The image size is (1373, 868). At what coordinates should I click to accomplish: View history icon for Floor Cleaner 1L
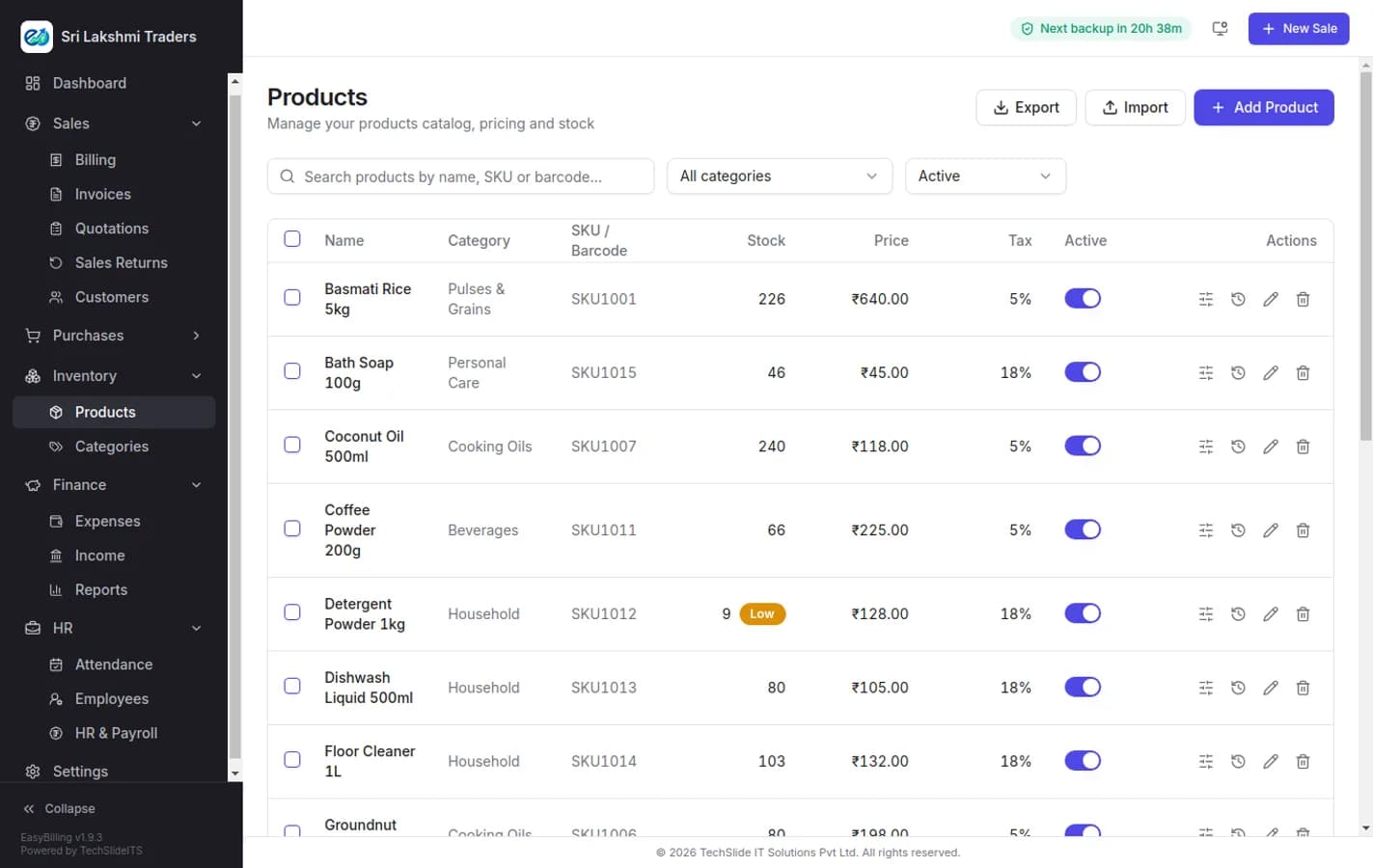click(x=1238, y=762)
